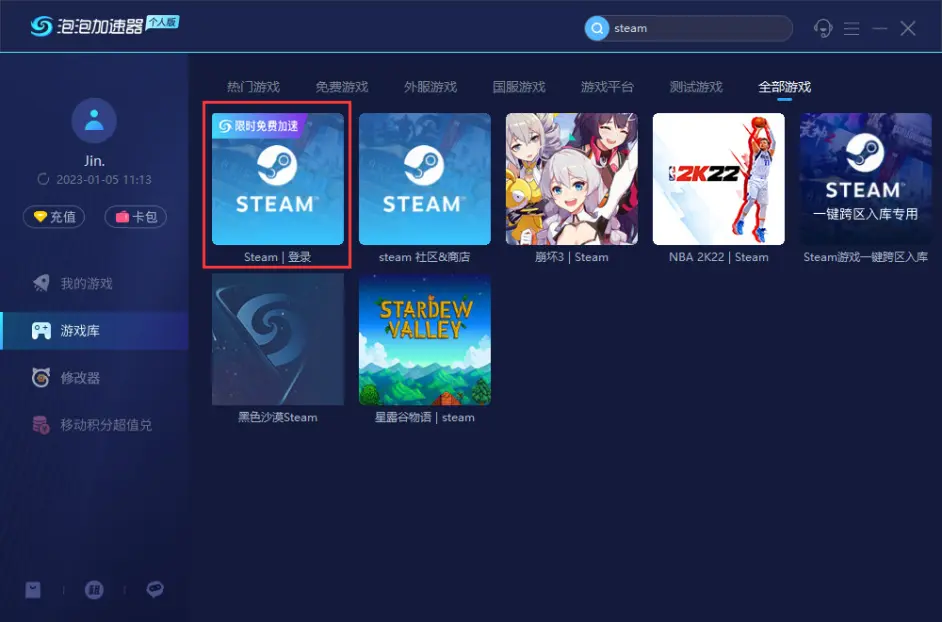Viewport: 942px width, 622px height.
Task: Open Steam一键跨区入库专用 tile
Action: (x=866, y=179)
